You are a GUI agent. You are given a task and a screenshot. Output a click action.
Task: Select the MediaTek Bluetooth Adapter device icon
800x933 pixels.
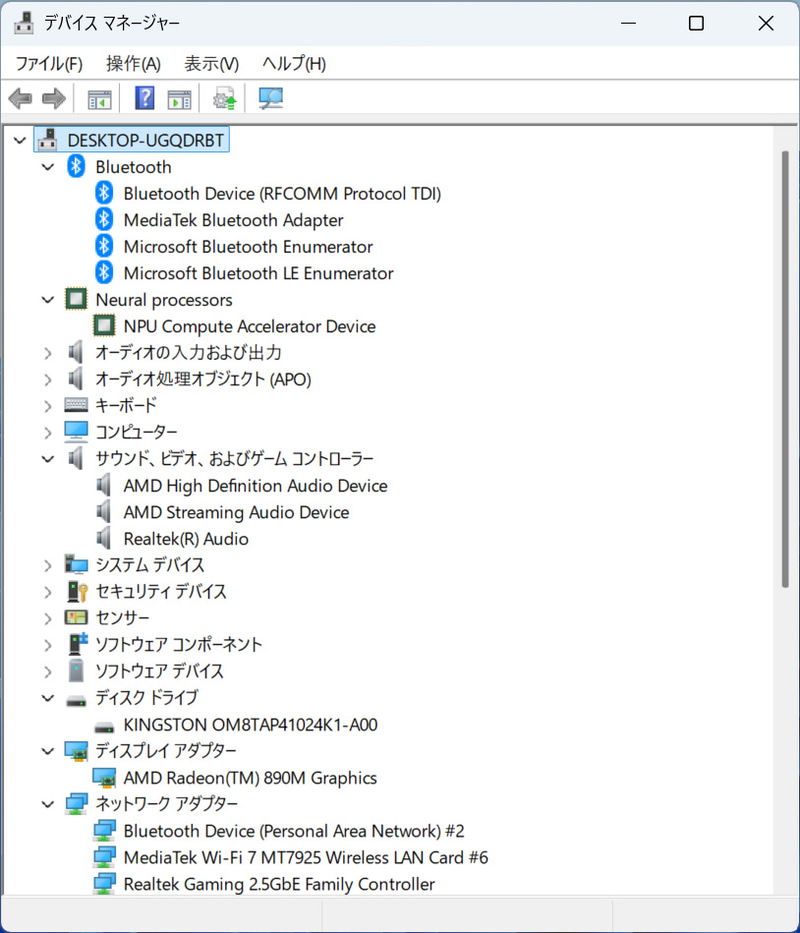pos(104,219)
